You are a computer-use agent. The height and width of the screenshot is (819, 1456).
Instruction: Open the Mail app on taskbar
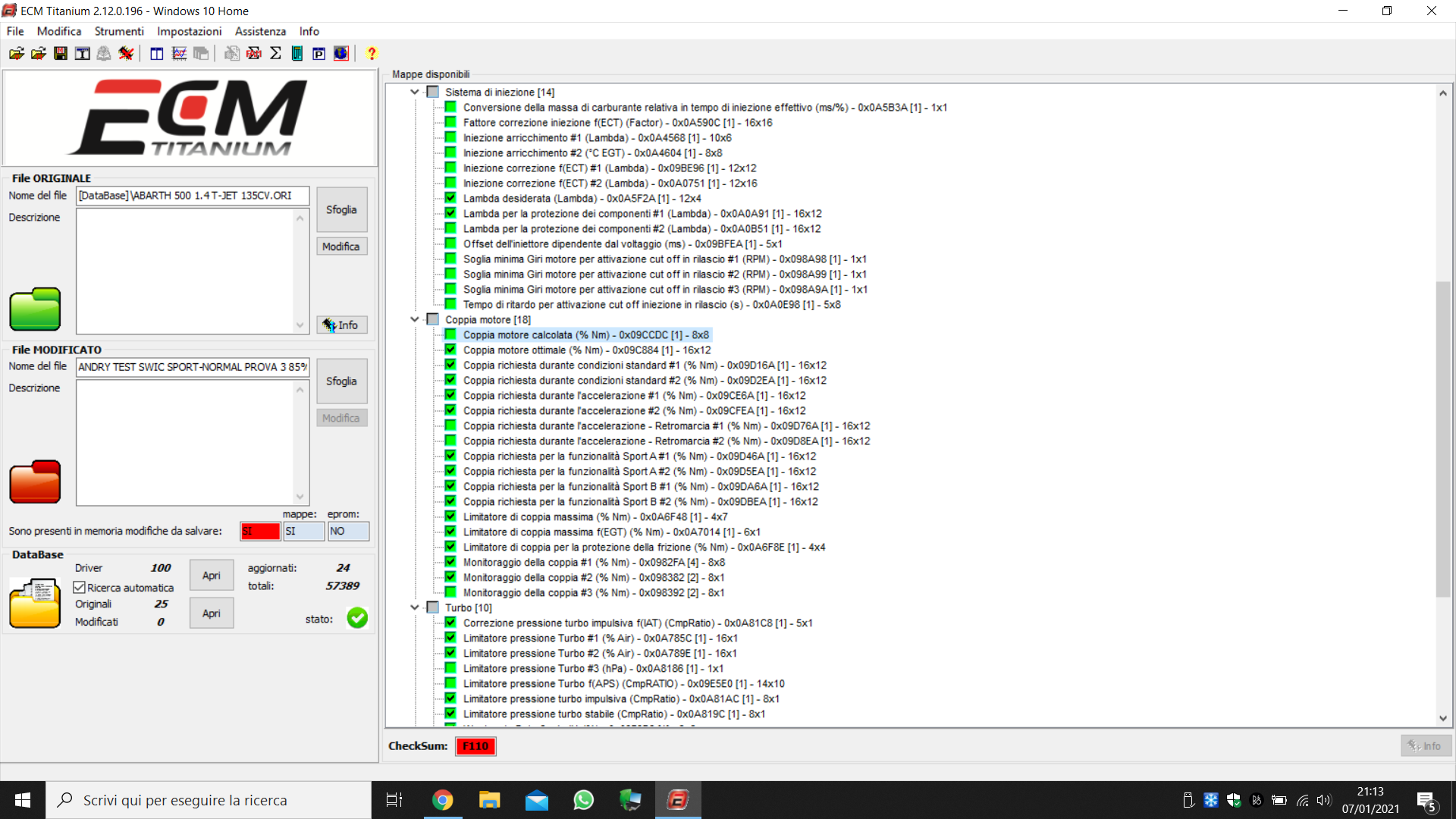536,800
